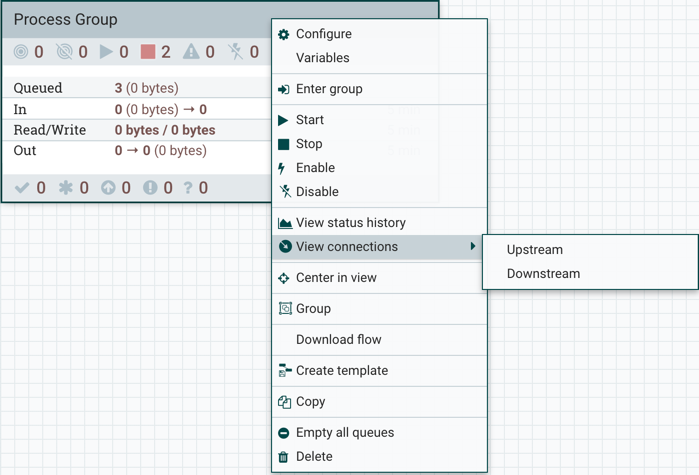699x475 pixels.
Task: Click the Create template icon
Action: point(285,371)
